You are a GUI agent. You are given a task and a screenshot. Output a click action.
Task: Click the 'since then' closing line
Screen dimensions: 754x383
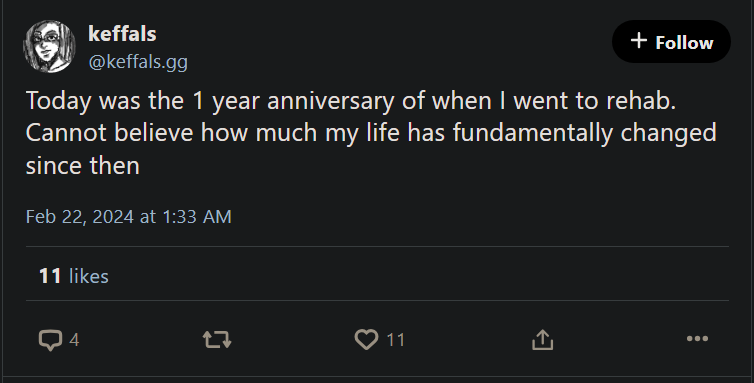tap(83, 166)
